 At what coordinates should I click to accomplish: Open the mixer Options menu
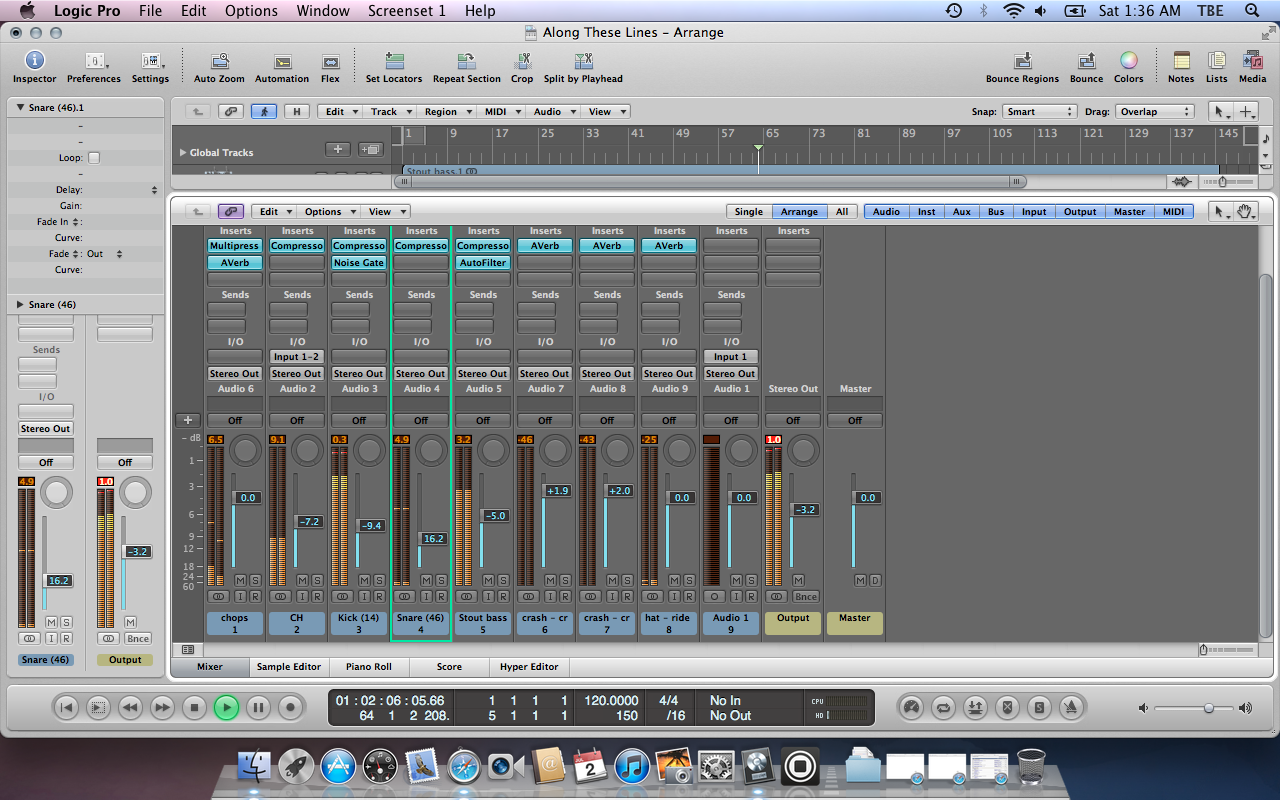pyautogui.click(x=328, y=212)
